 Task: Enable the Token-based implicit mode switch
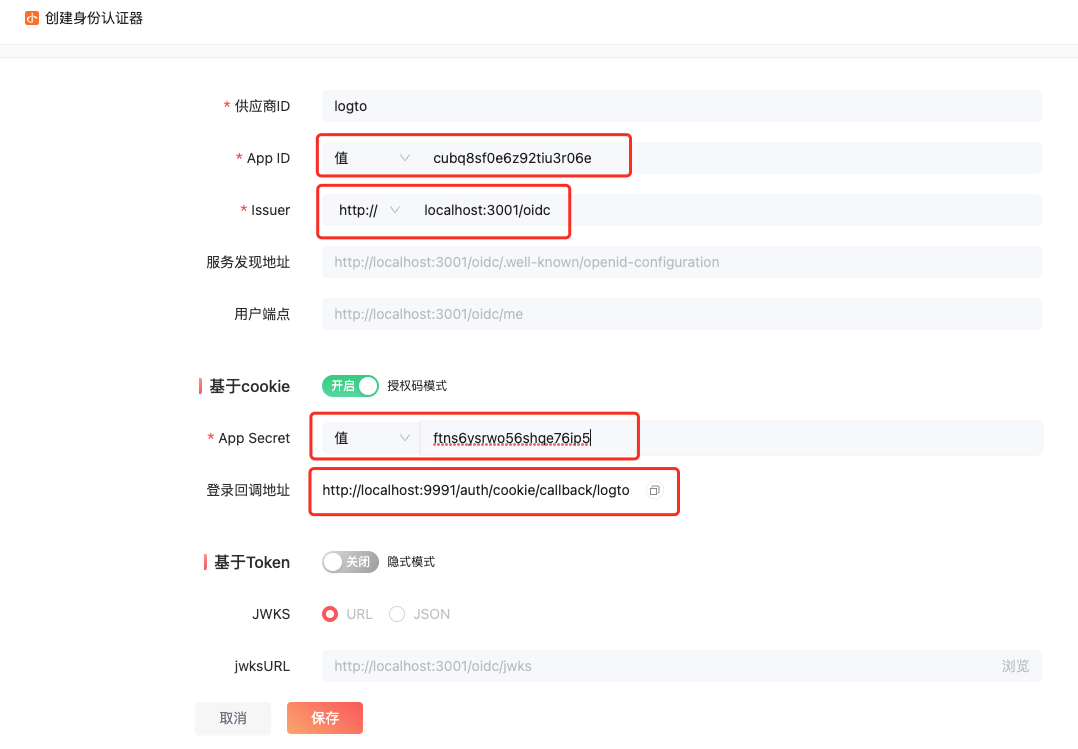[350, 562]
